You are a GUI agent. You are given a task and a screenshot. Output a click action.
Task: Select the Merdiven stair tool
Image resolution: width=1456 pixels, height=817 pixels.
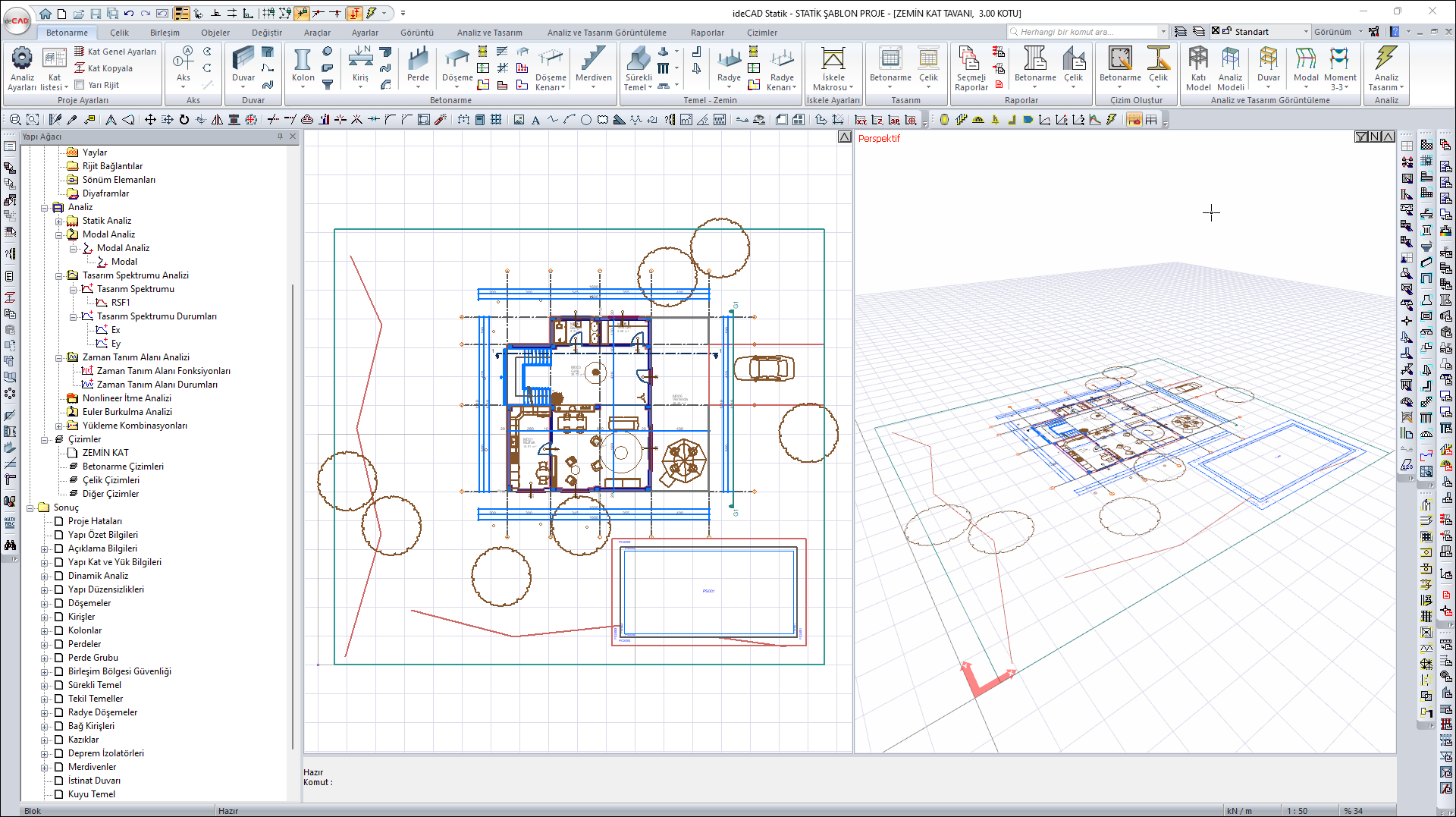[x=593, y=61]
